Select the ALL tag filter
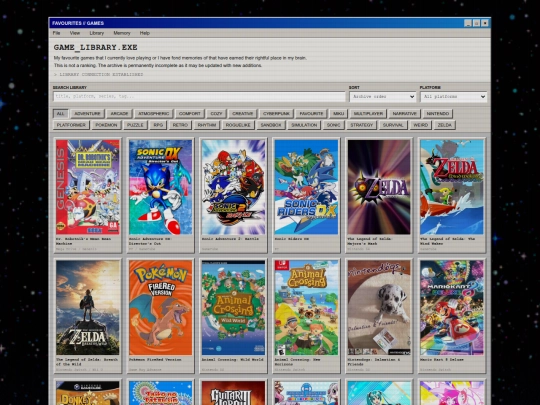Viewport: 540px width, 405px height. click(x=61, y=114)
